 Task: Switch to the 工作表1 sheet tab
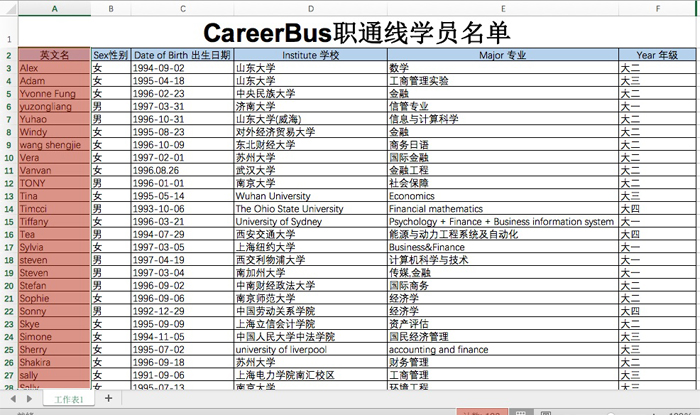pos(69,399)
